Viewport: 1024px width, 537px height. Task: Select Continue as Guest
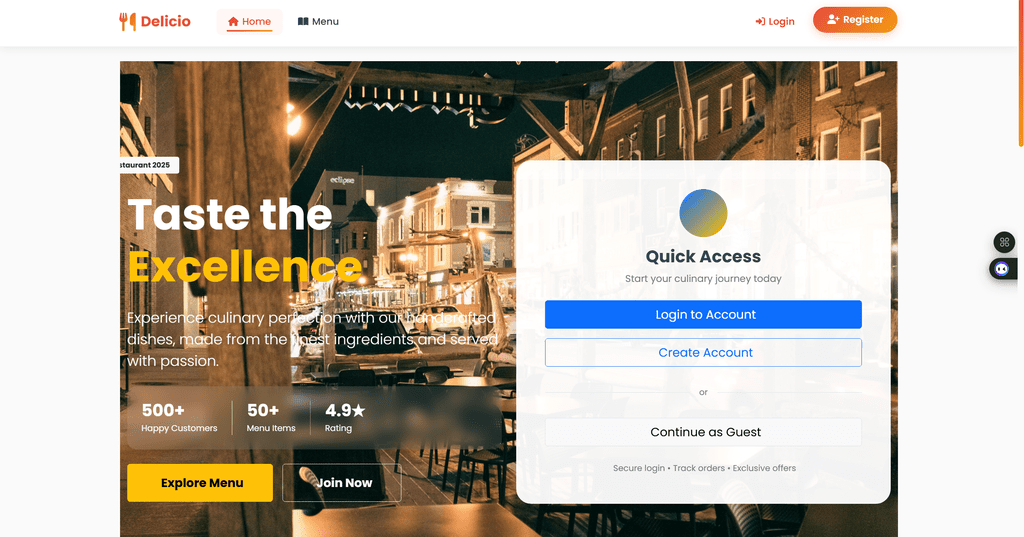pos(703,432)
